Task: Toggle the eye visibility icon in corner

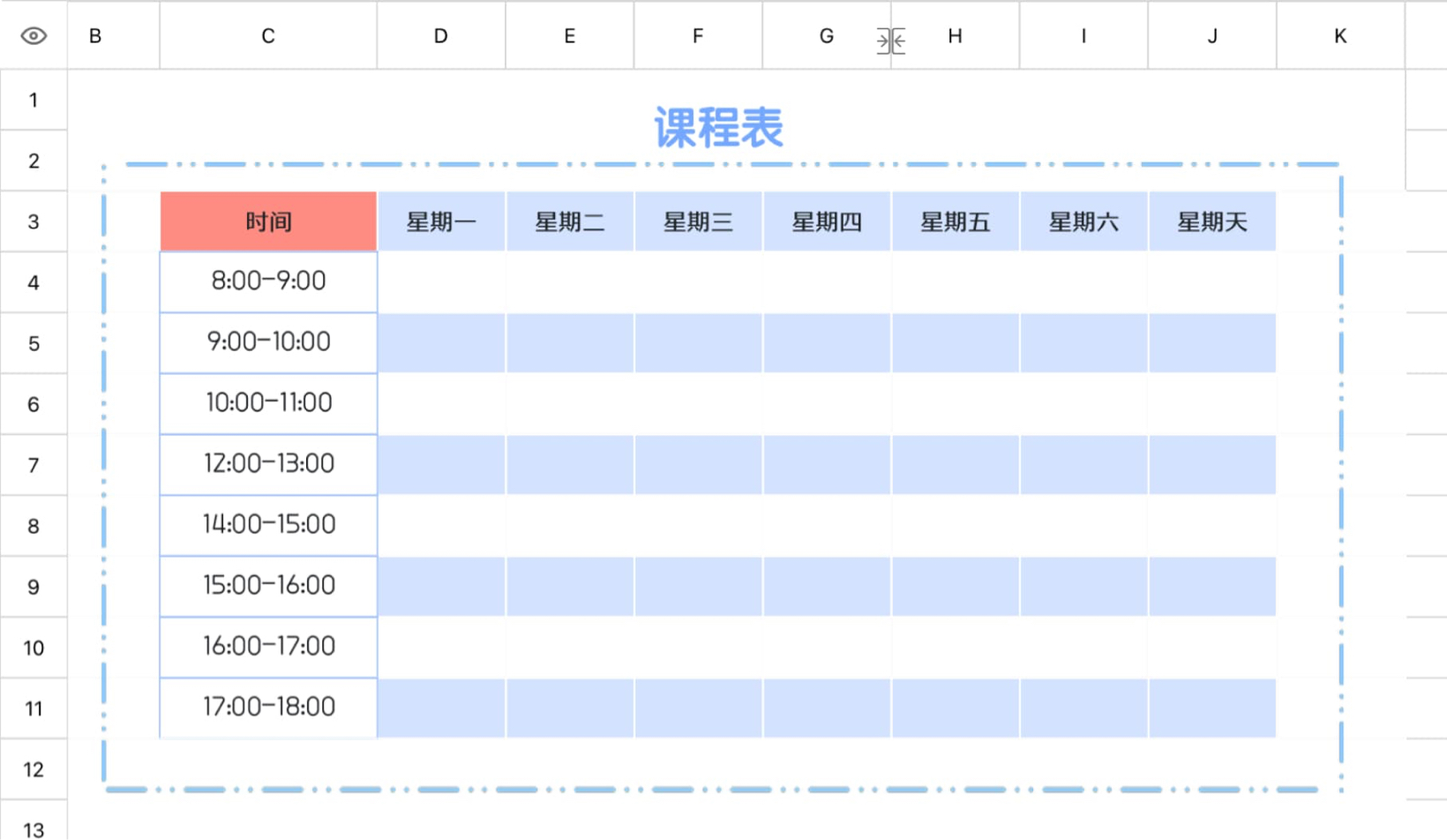Action: pos(34,36)
